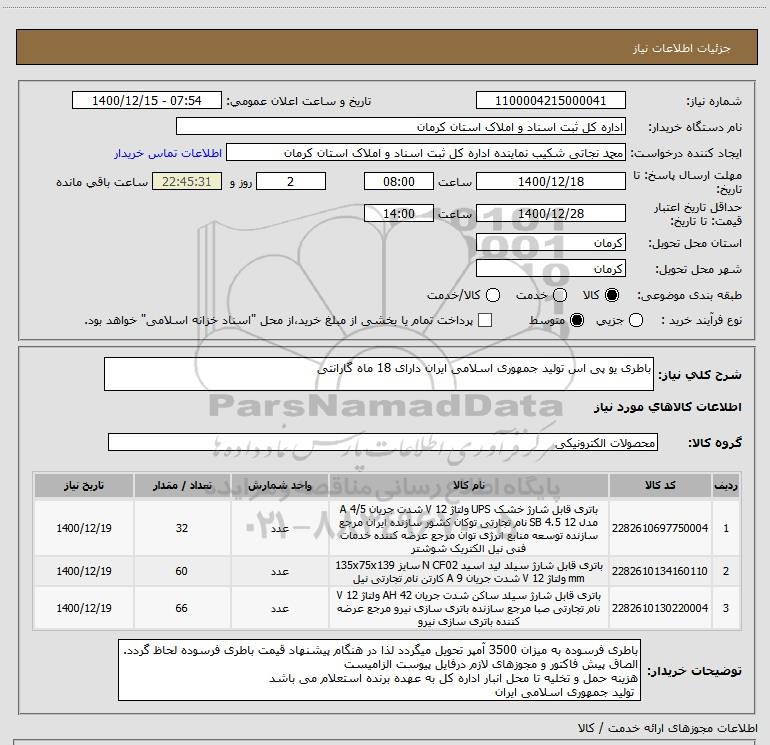Click the توضیحات خریدار notes box
Viewport: 770px width, 745px height.
point(379,670)
